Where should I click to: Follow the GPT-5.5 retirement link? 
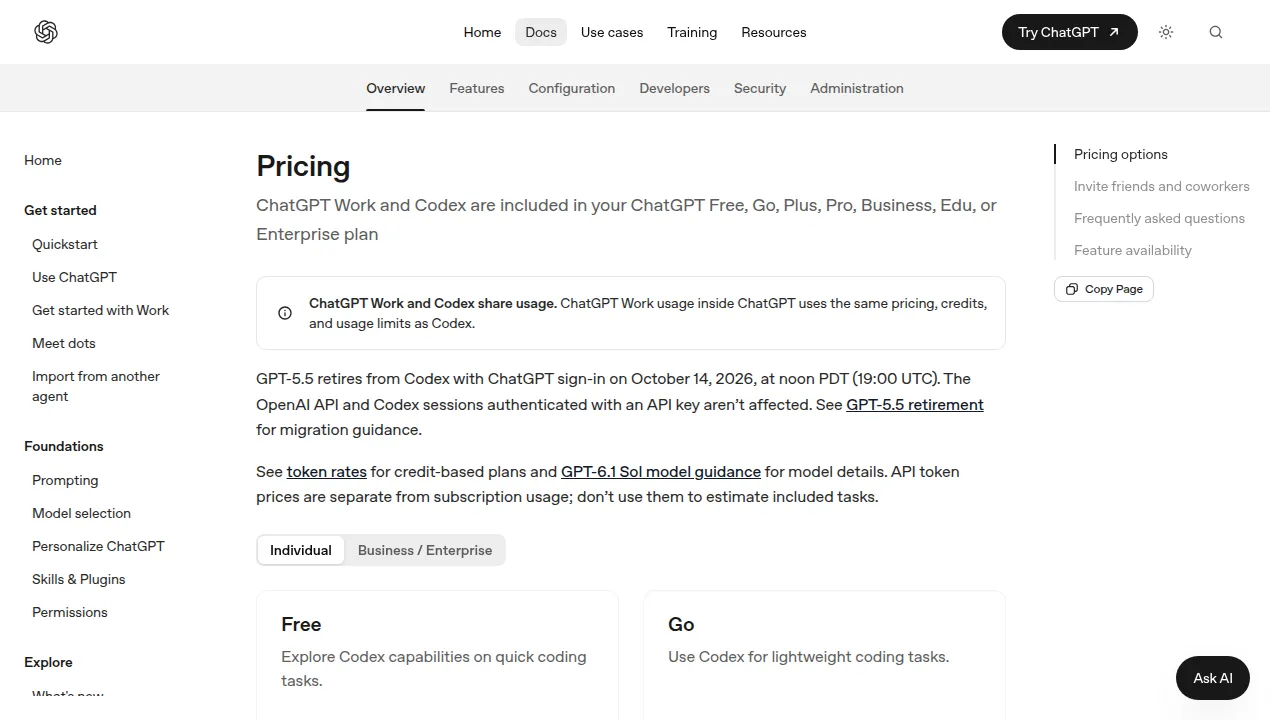coord(915,405)
